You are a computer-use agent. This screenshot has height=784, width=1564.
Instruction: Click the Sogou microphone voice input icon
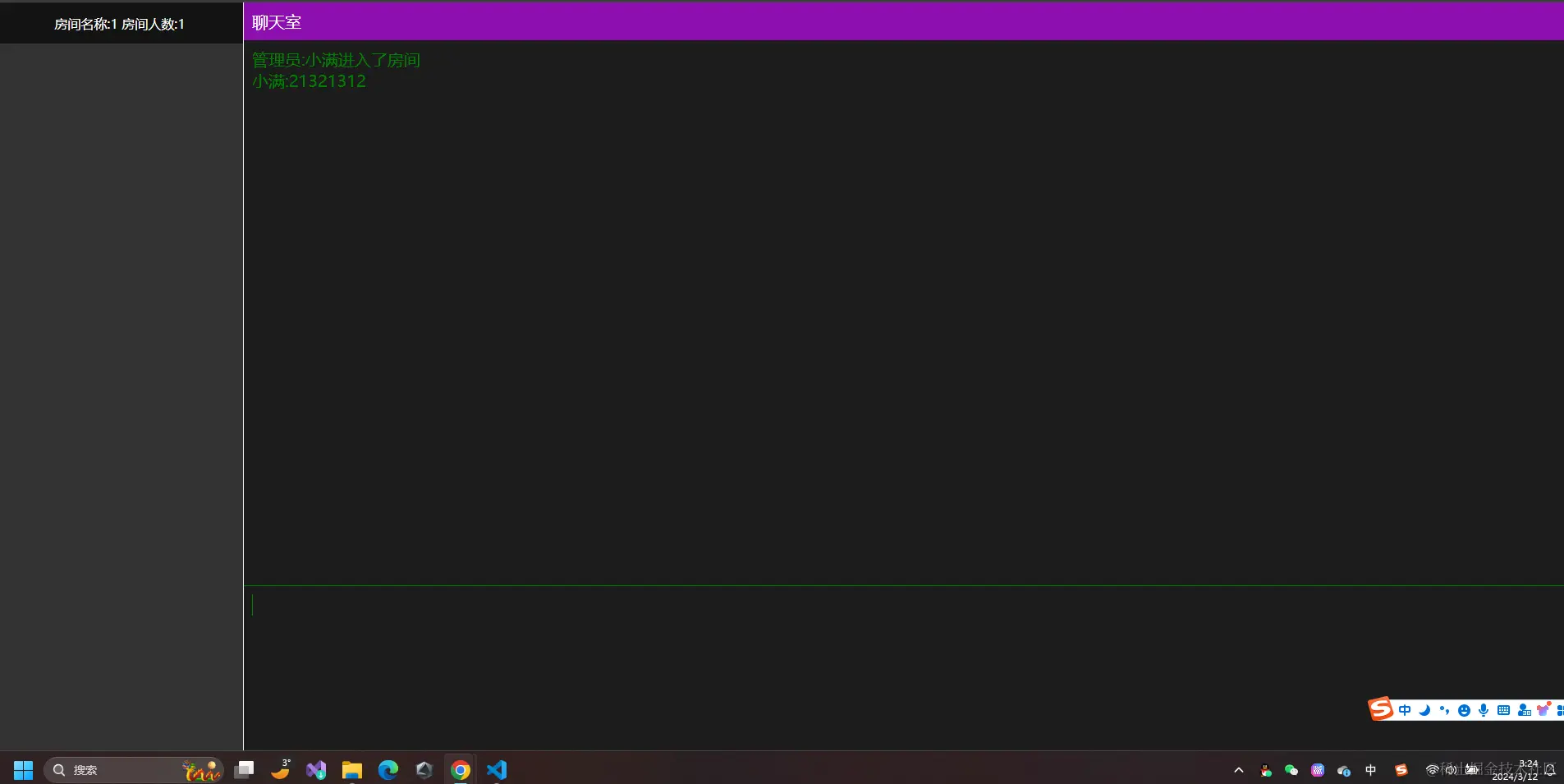pos(1484,710)
